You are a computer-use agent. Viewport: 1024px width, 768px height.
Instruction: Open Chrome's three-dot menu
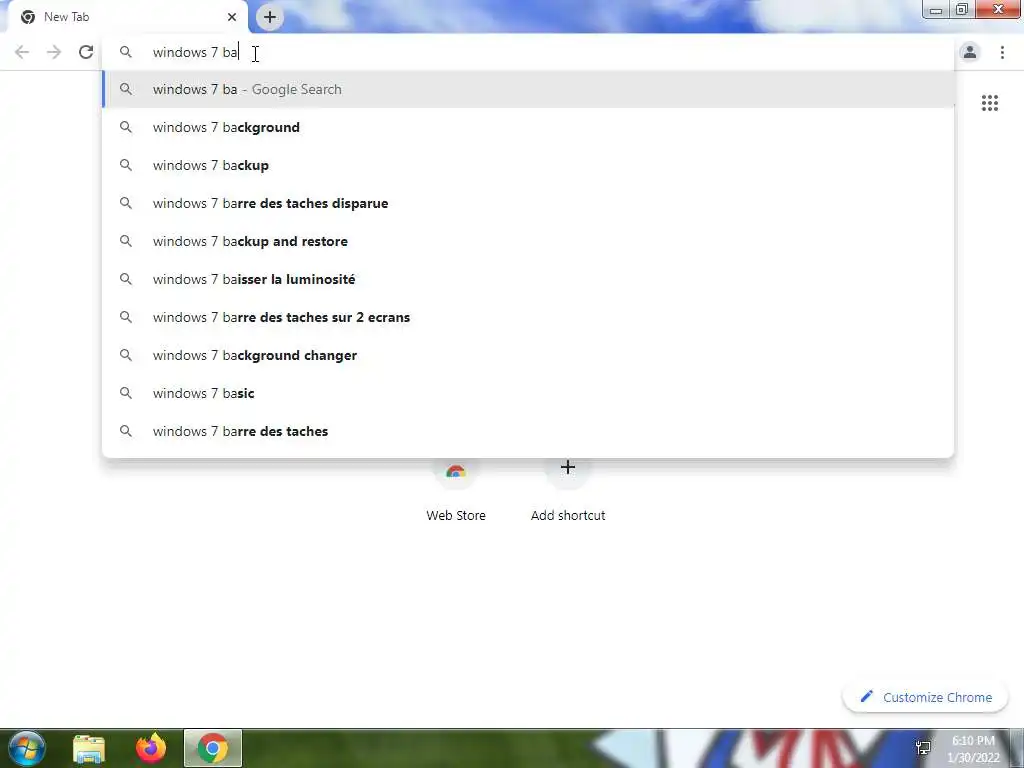click(x=1002, y=52)
